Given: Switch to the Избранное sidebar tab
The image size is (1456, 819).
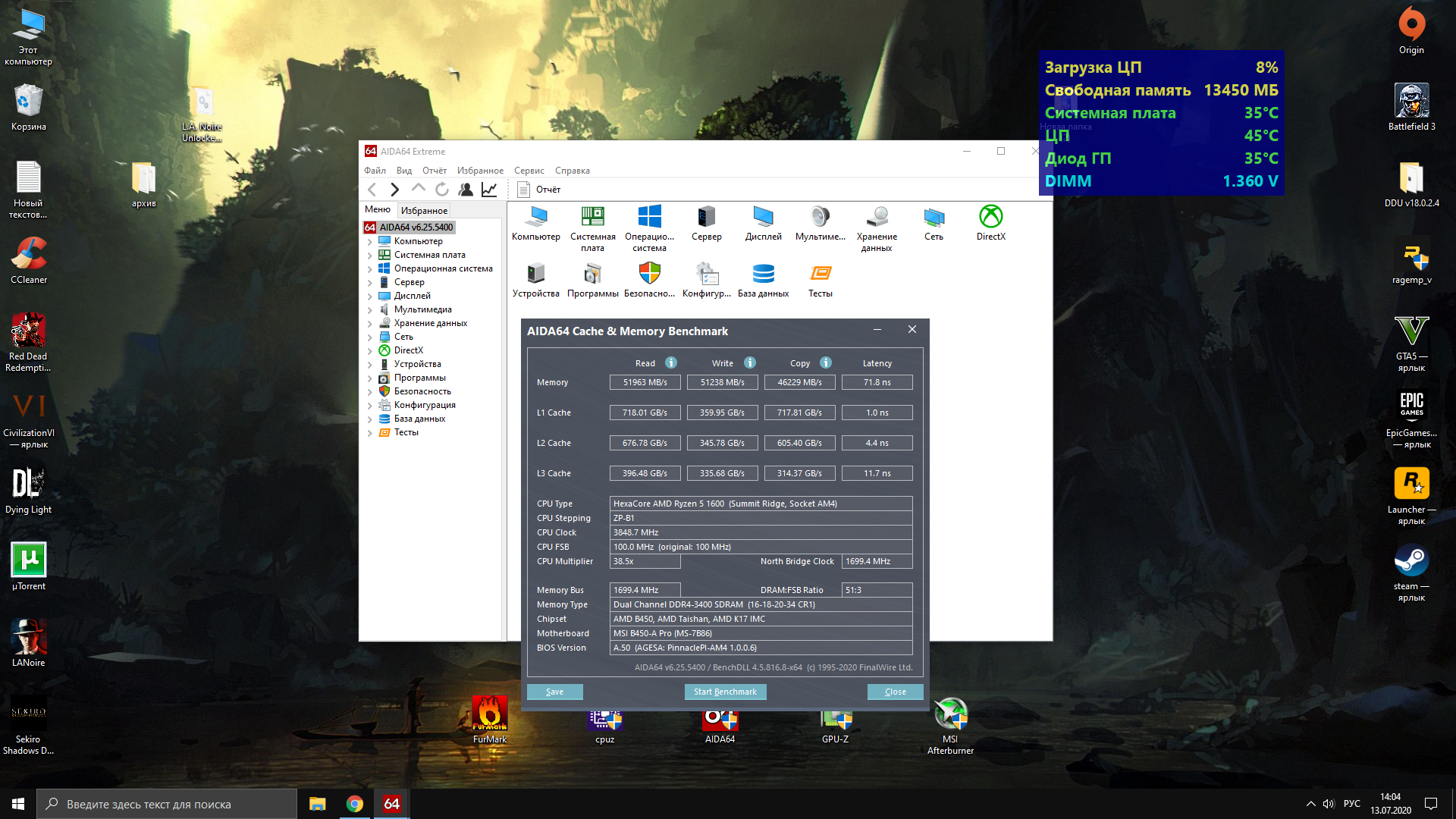Looking at the screenshot, I should tap(424, 211).
